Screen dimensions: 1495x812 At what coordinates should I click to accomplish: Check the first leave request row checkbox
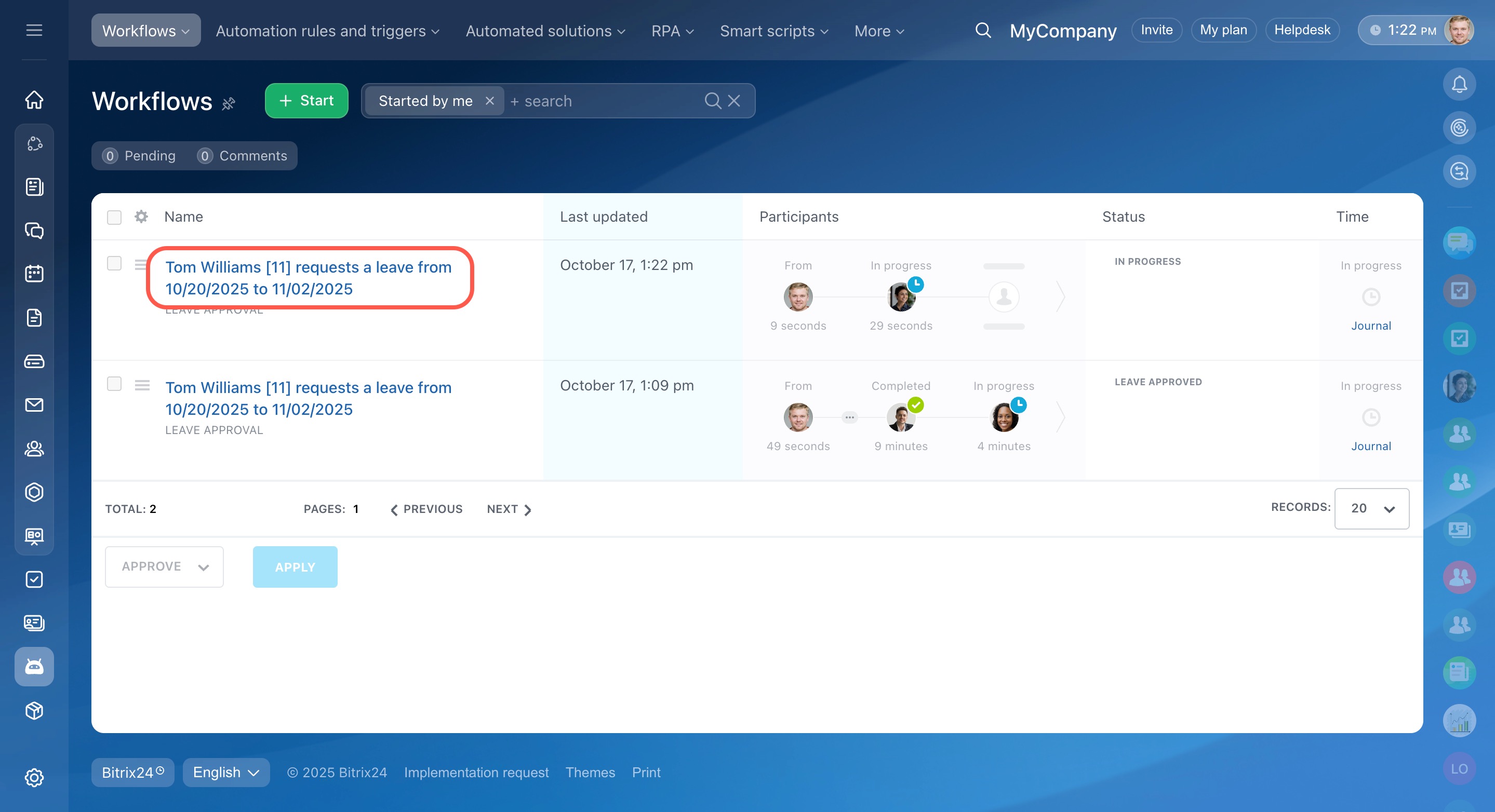click(x=114, y=263)
